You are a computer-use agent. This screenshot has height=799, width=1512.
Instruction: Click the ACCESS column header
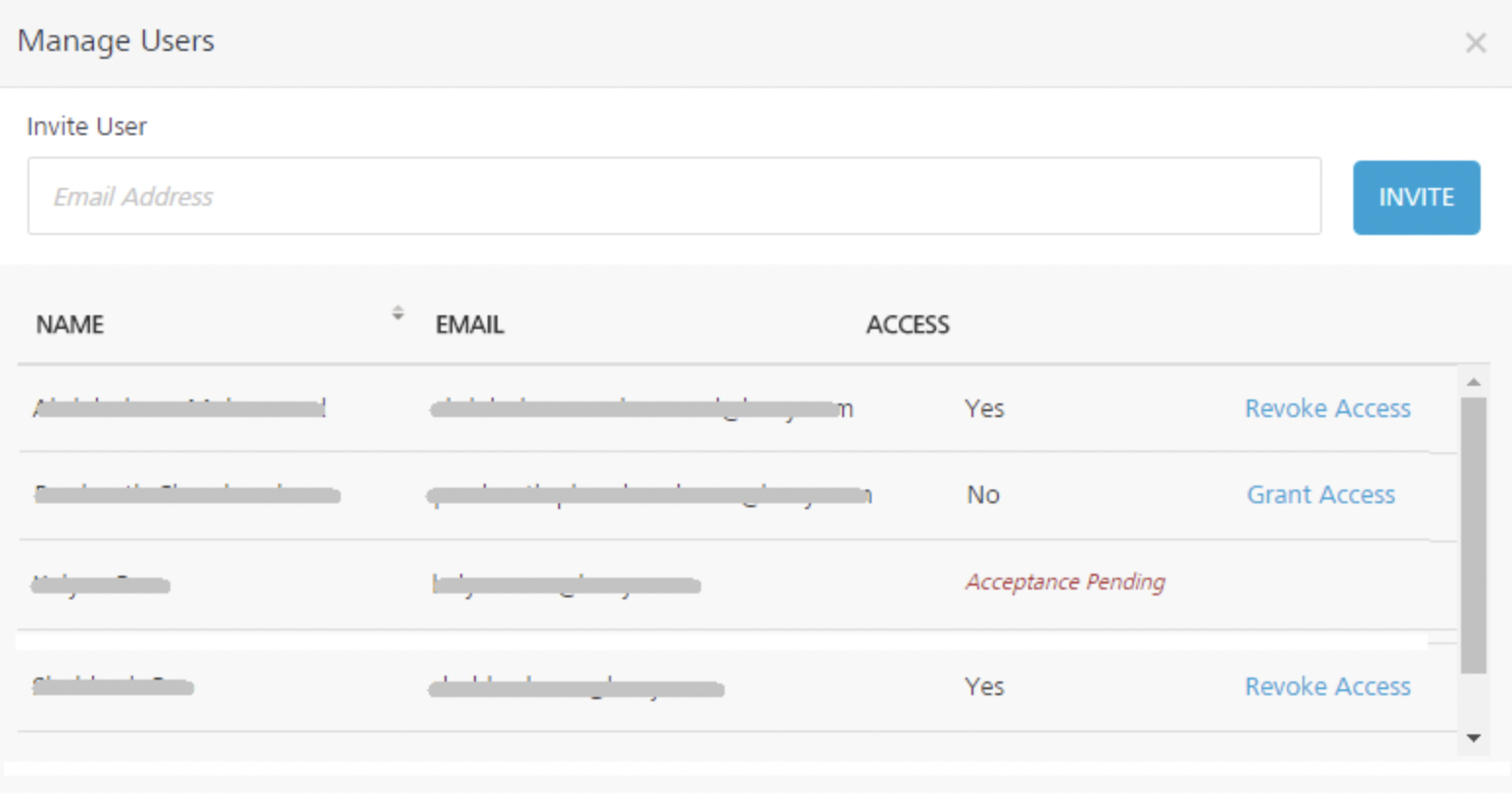point(908,325)
